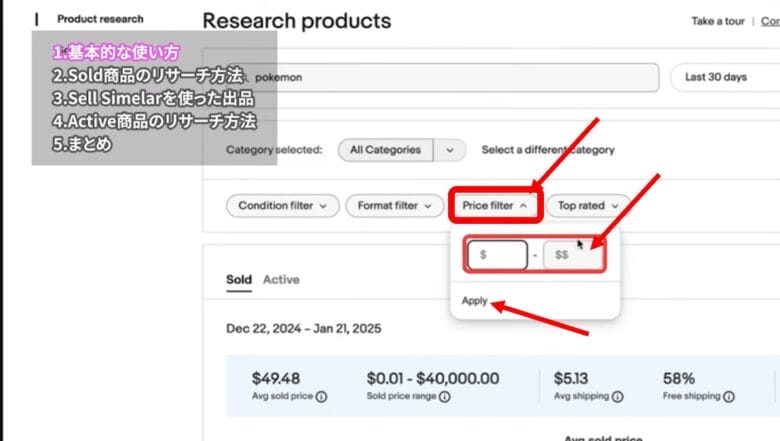Screen dimensions: 780x441
Task: Switch to the Sold tab
Action: click(x=239, y=280)
